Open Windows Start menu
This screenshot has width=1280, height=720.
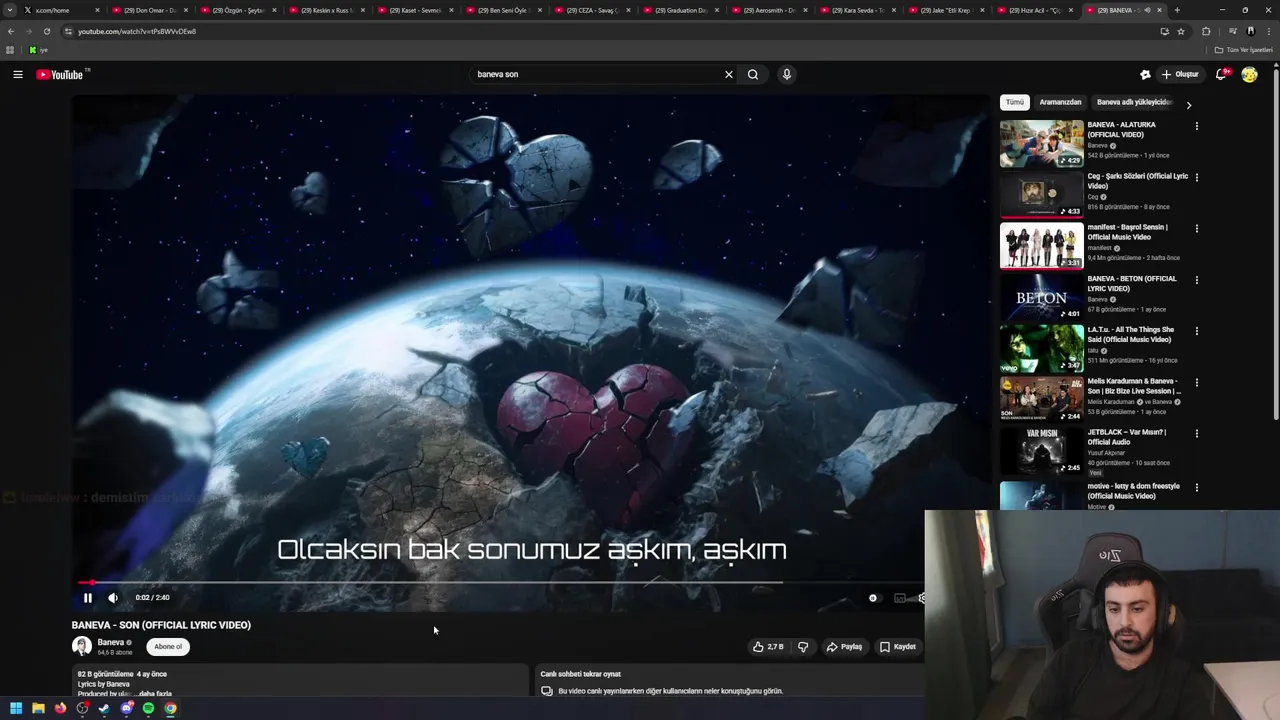click(16, 708)
